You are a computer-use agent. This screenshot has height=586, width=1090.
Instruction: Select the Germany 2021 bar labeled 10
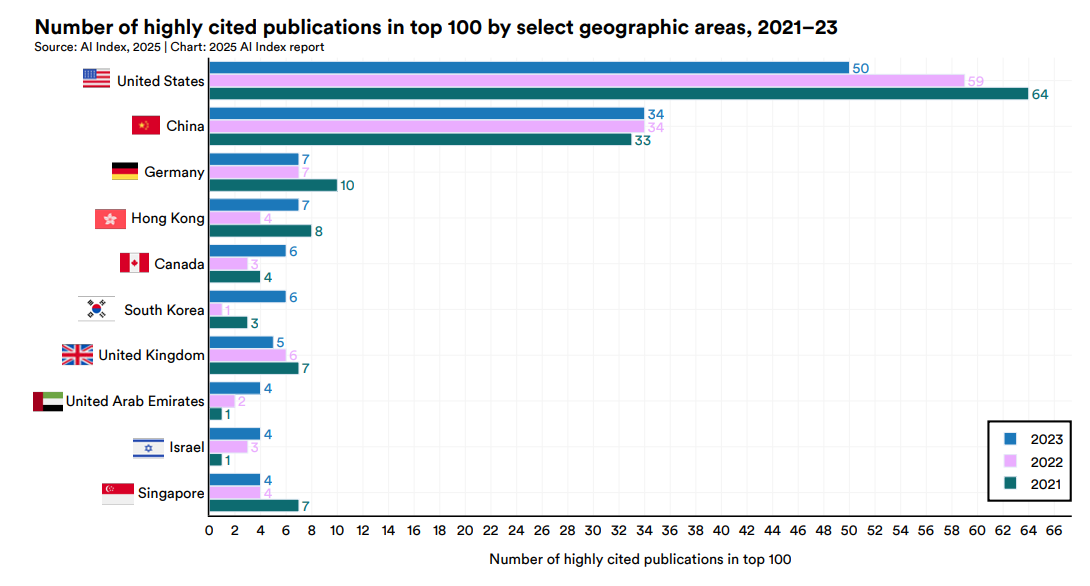pos(273,185)
